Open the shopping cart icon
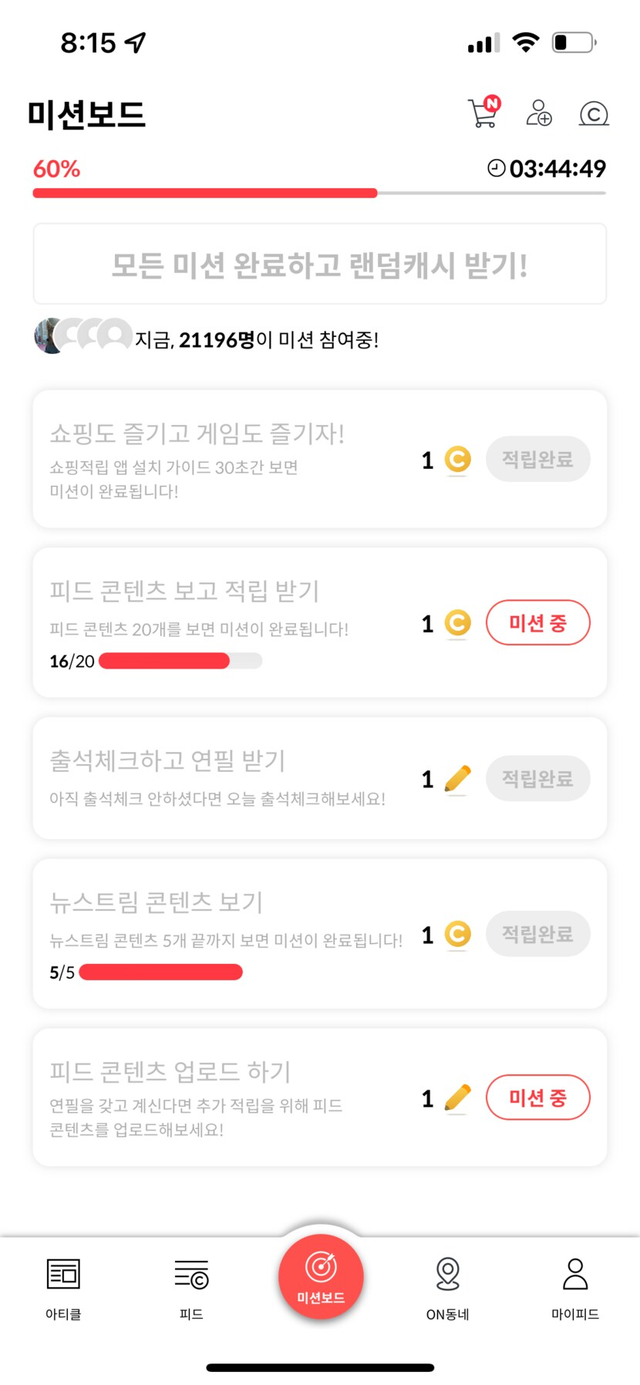640x1385 pixels. (482, 113)
